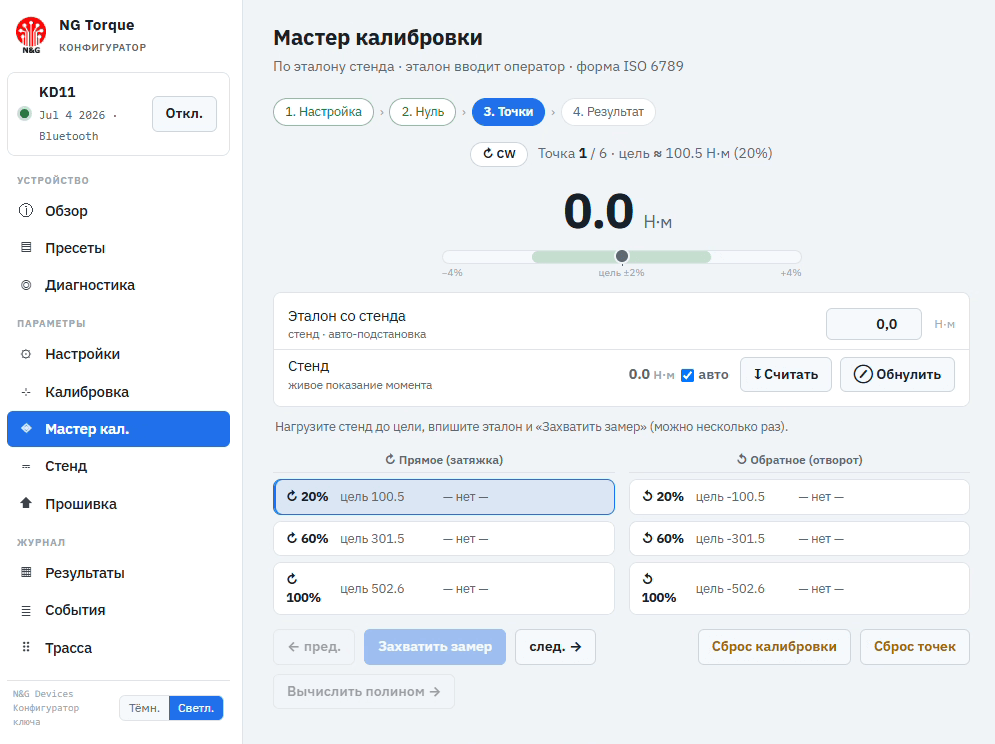Switch to Тёмн. dark theme
This screenshot has width=995, height=744.
[144, 708]
